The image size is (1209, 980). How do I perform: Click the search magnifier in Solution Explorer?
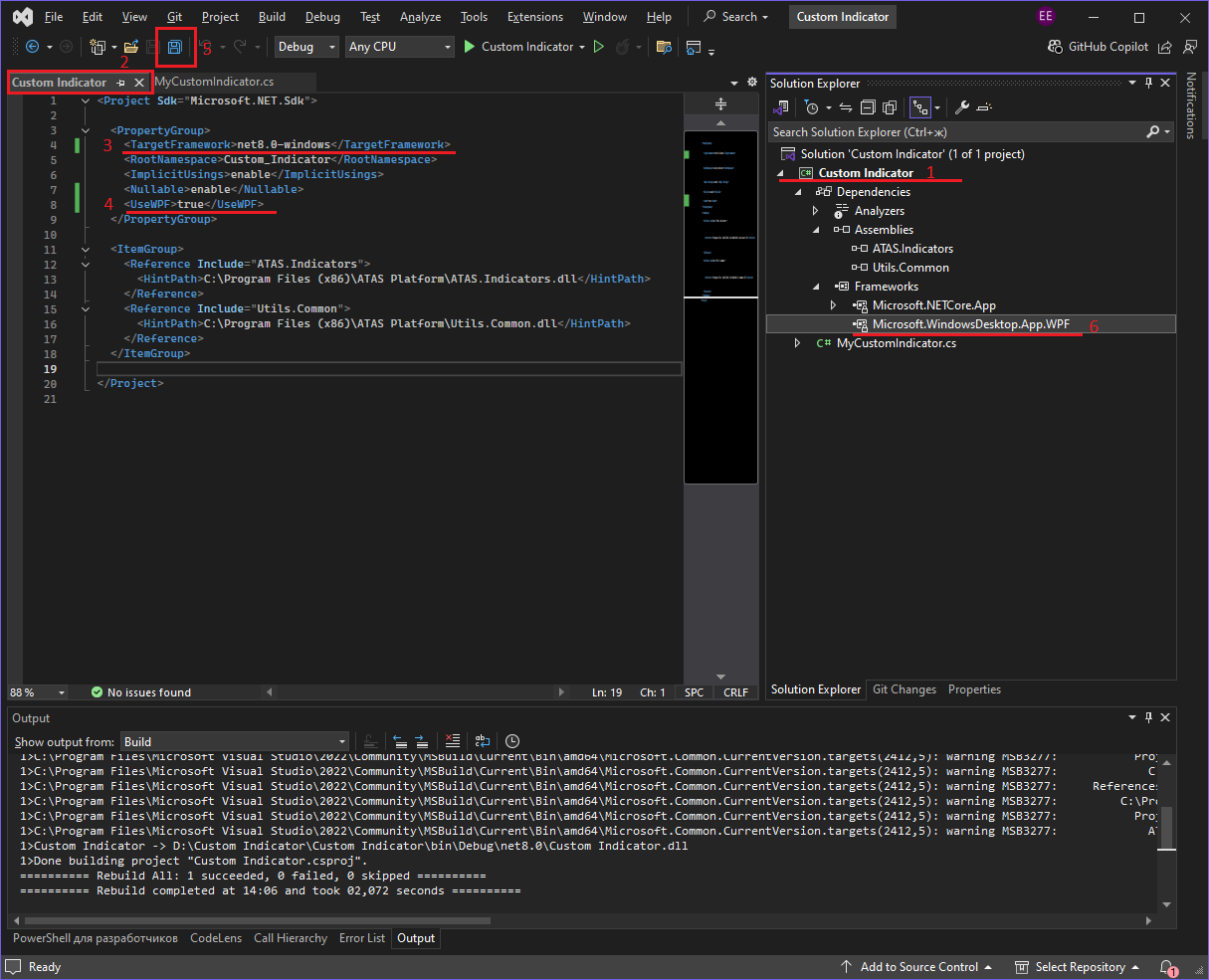coord(1153,131)
